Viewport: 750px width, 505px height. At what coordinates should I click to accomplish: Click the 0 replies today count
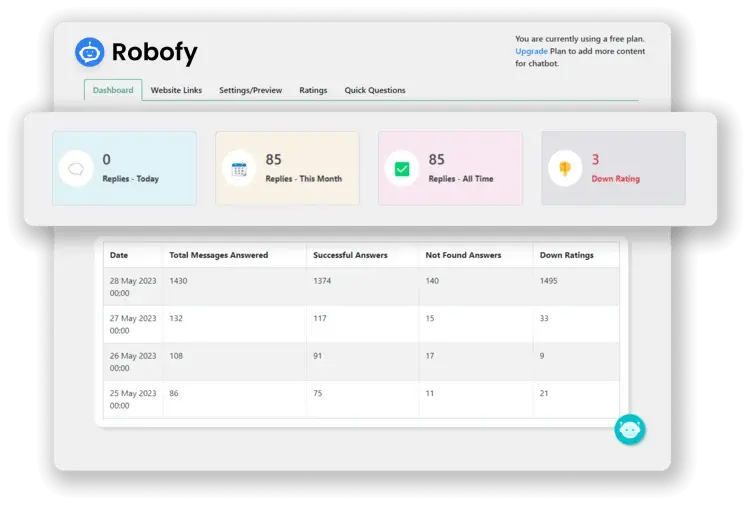pos(107,159)
